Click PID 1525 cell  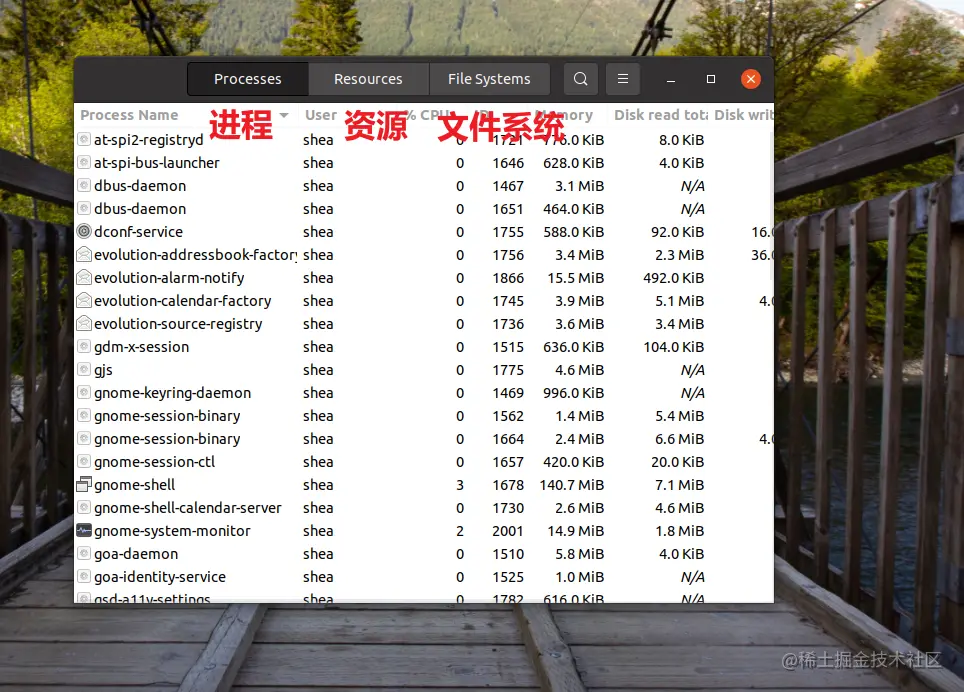508,577
